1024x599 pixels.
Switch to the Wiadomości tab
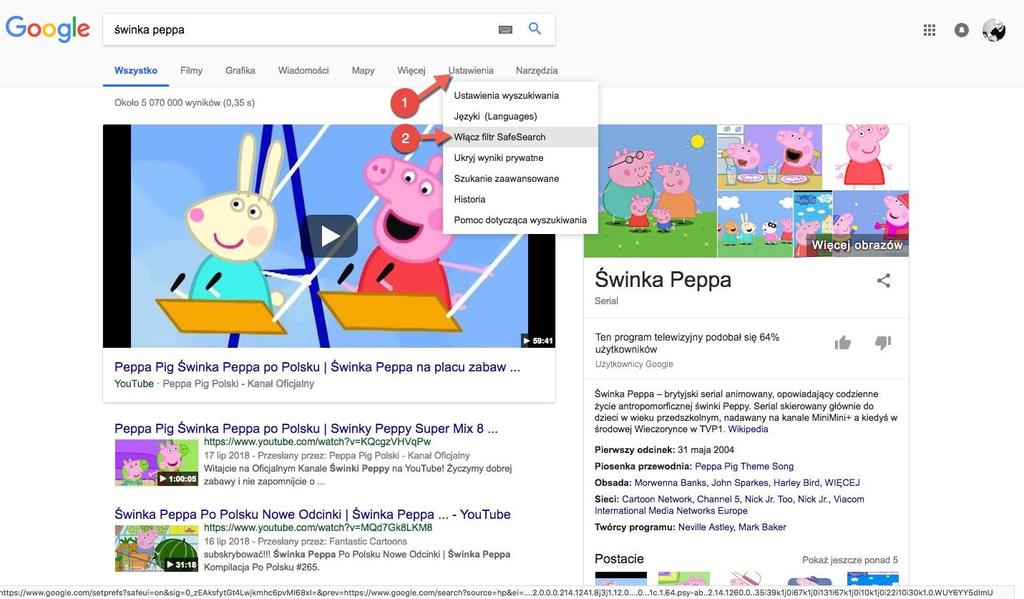pyautogui.click(x=303, y=71)
